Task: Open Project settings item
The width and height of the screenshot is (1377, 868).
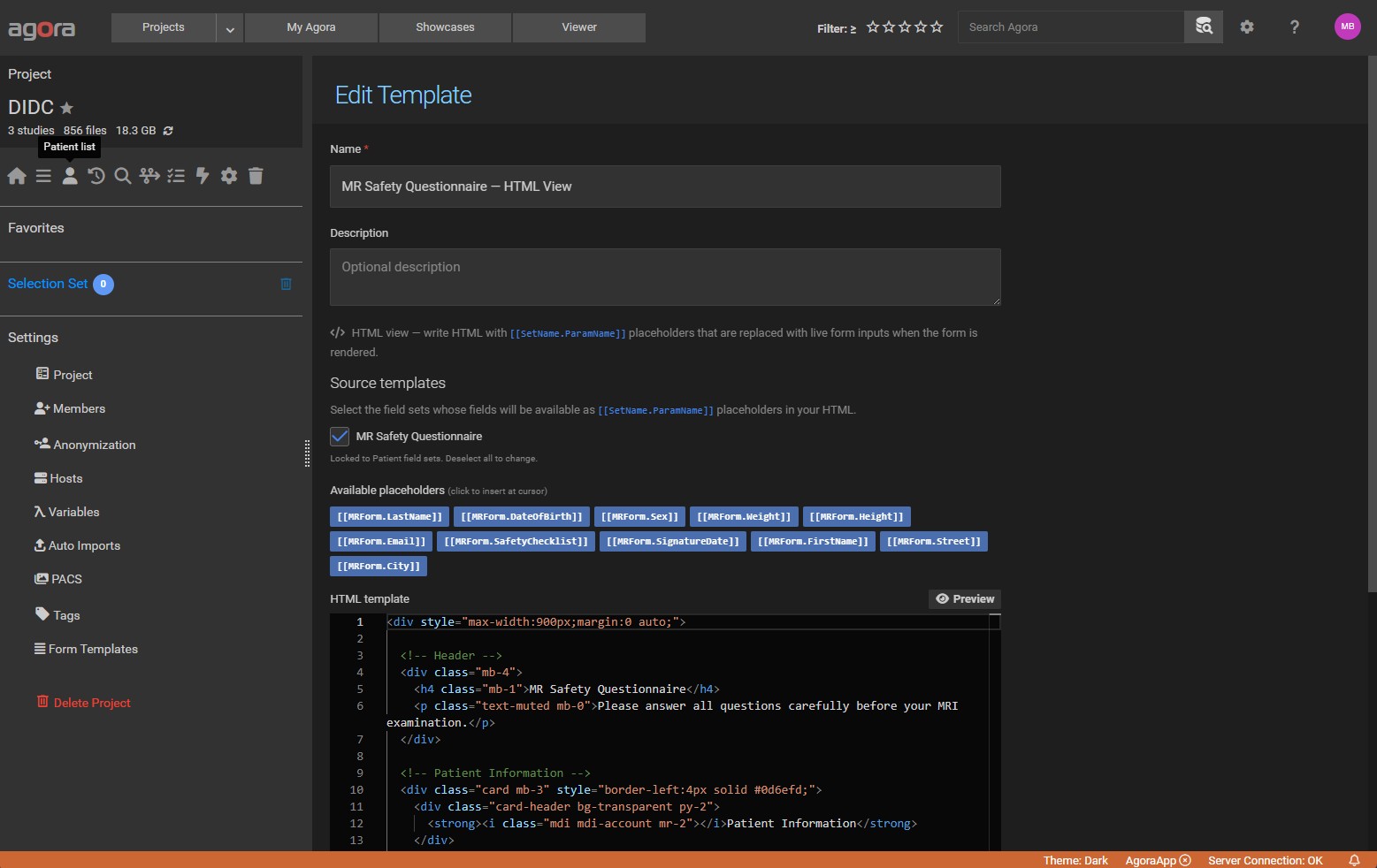Action: point(64,375)
